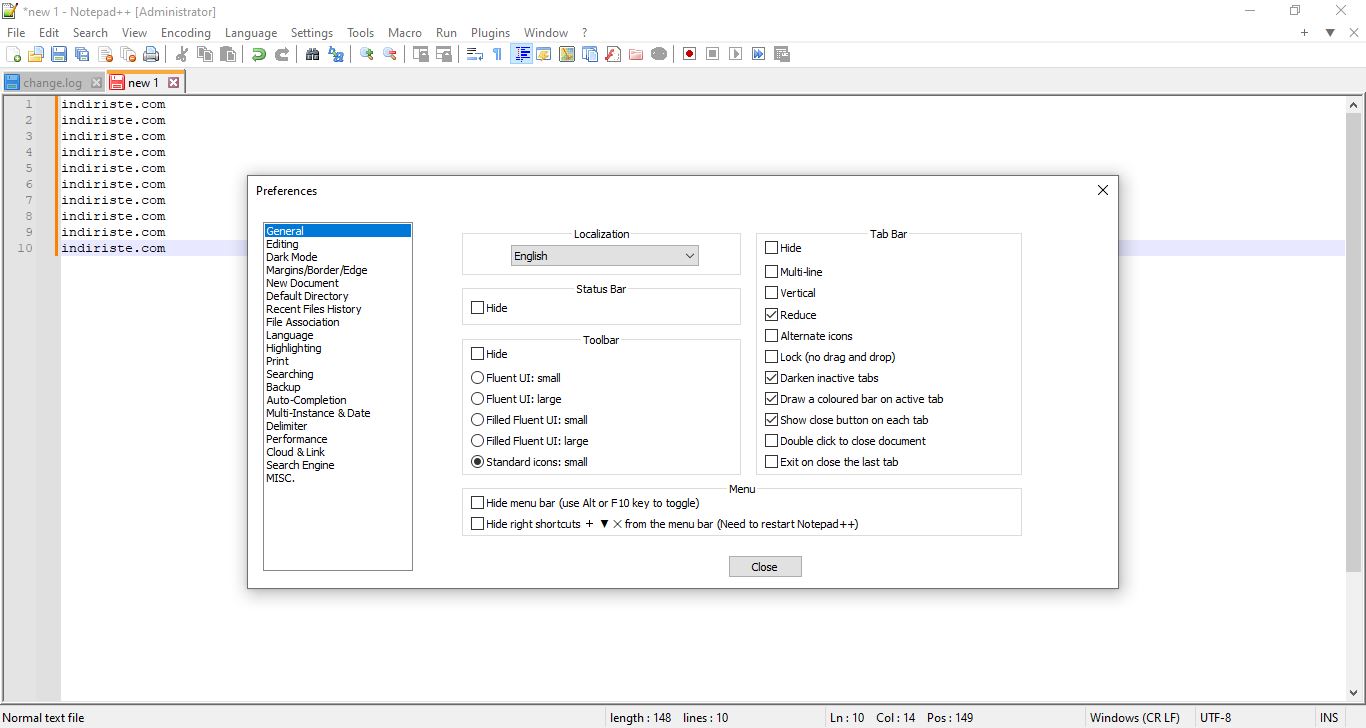Click the Print toolbar icon
Screen dimensions: 1366x728
(151, 54)
